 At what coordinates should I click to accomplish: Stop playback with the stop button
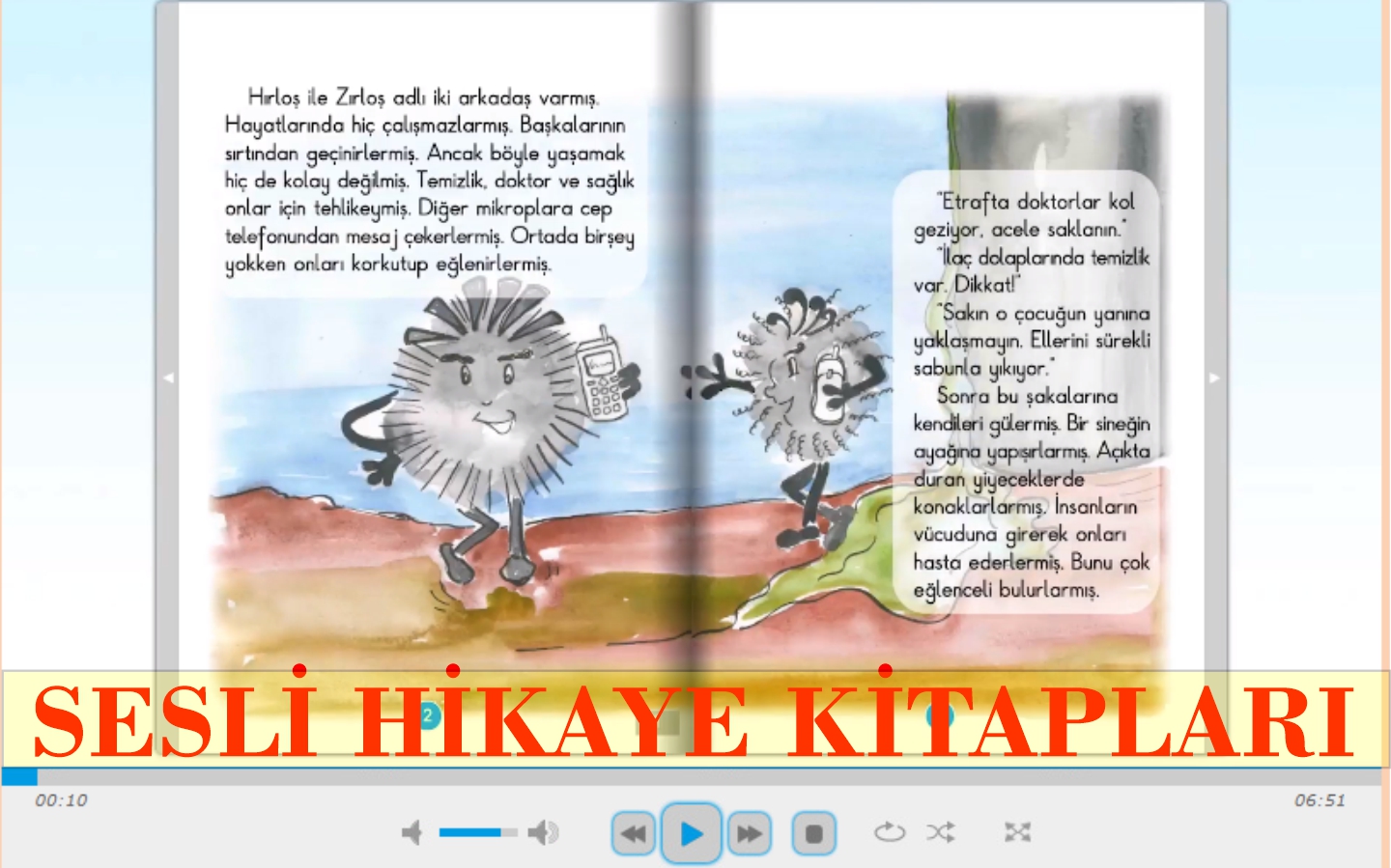coord(813,833)
